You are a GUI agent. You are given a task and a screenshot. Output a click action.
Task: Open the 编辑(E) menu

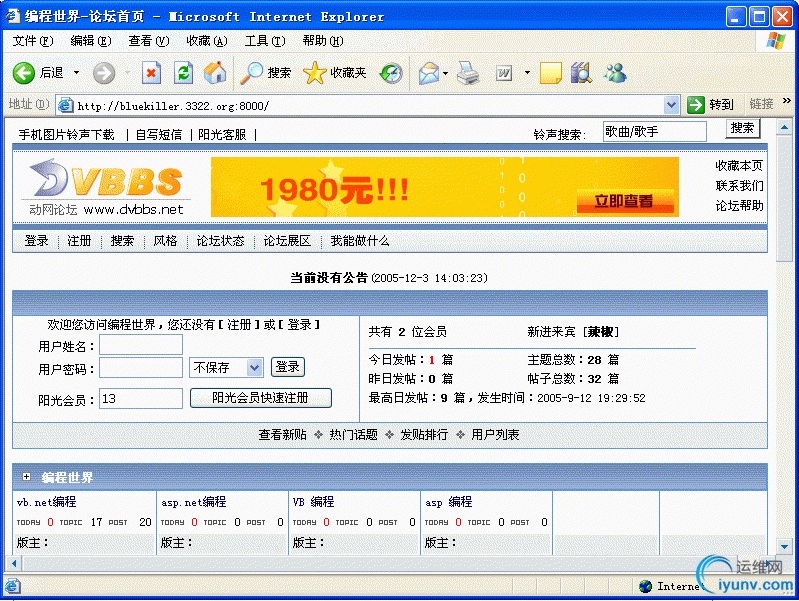[91, 41]
